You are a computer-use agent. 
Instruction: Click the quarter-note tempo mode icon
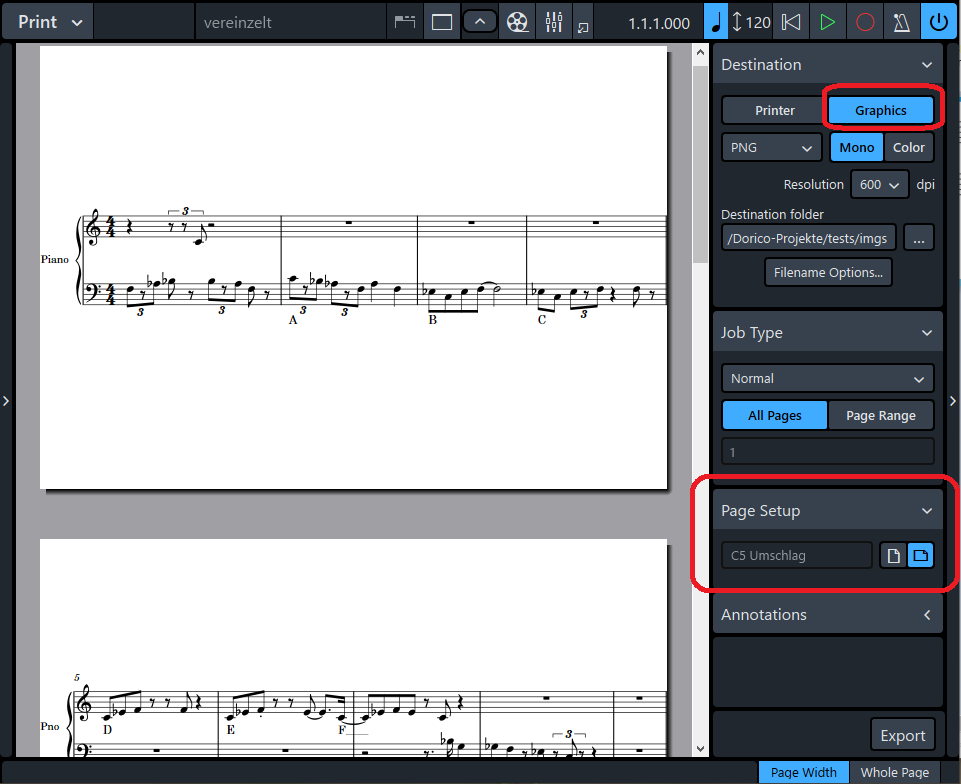point(716,23)
